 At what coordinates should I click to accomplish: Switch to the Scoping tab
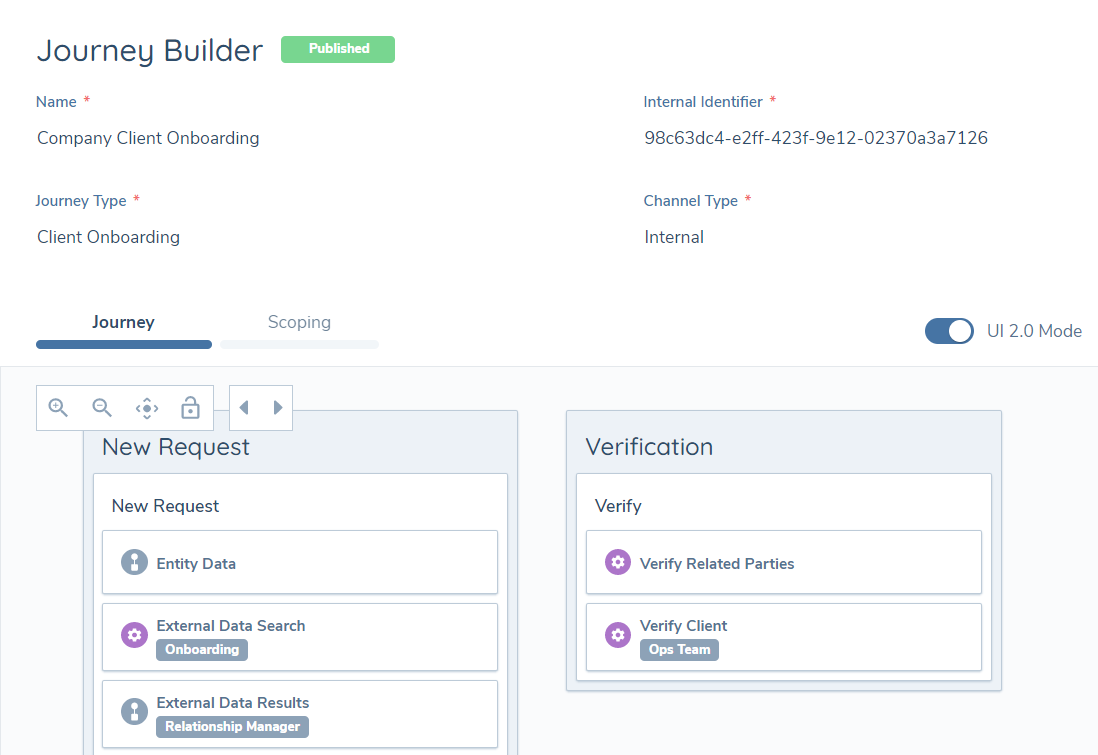coord(299,323)
